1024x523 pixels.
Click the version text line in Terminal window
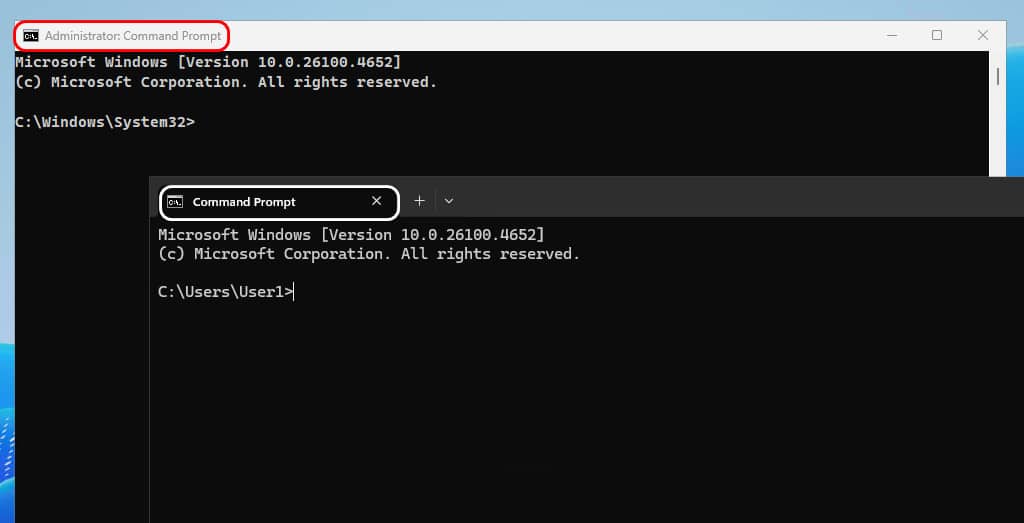pos(351,234)
